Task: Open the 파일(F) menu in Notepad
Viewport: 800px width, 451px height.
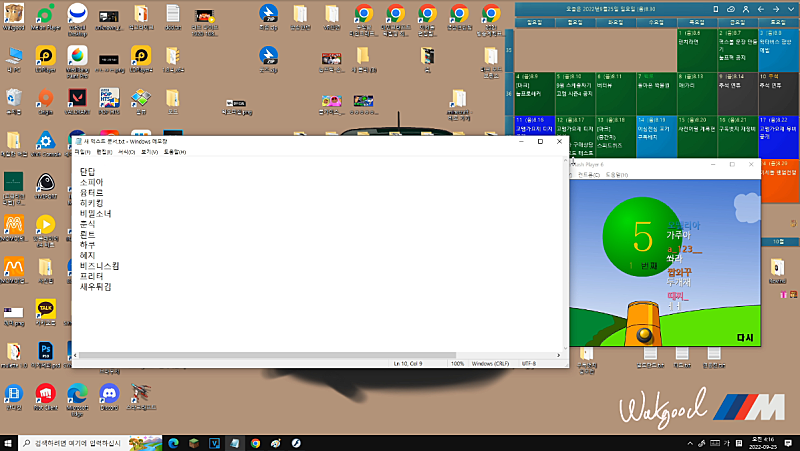Action: pos(82,152)
